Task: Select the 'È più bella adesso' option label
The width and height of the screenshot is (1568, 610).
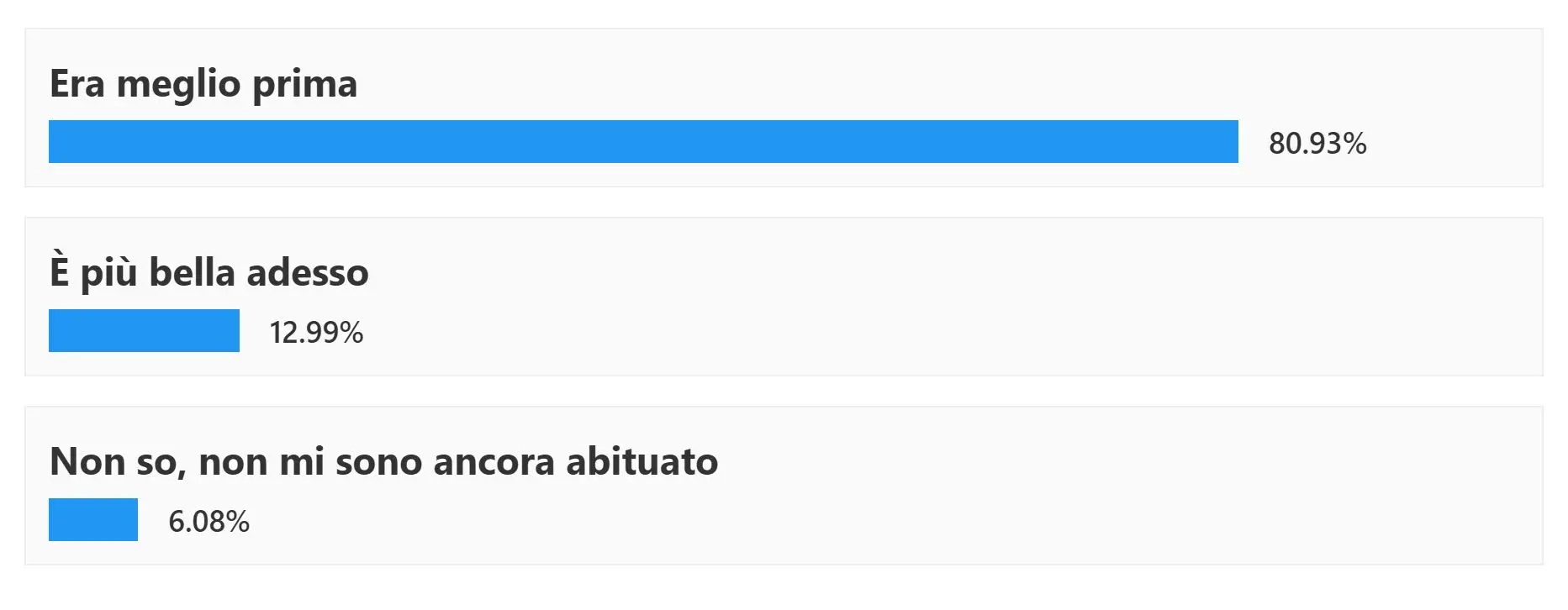Action: click(x=209, y=273)
